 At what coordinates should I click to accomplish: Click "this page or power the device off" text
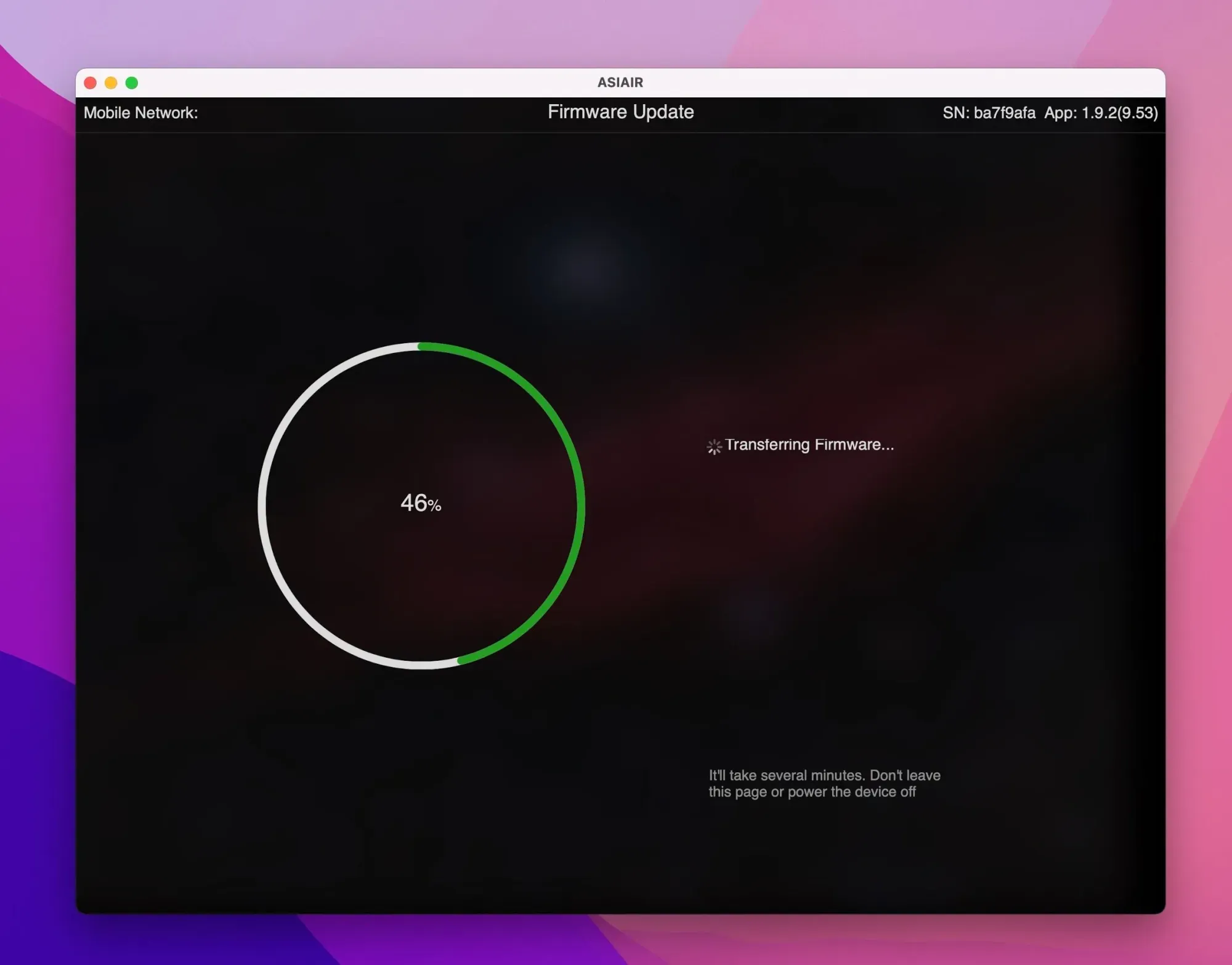coord(811,792)
